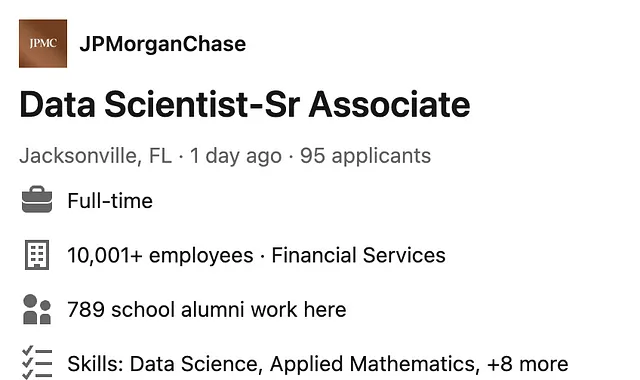This screenshot has height=380, width=640.
Task: Click the Data Scientist-Sr Associate job title
Action: (245, 104)
